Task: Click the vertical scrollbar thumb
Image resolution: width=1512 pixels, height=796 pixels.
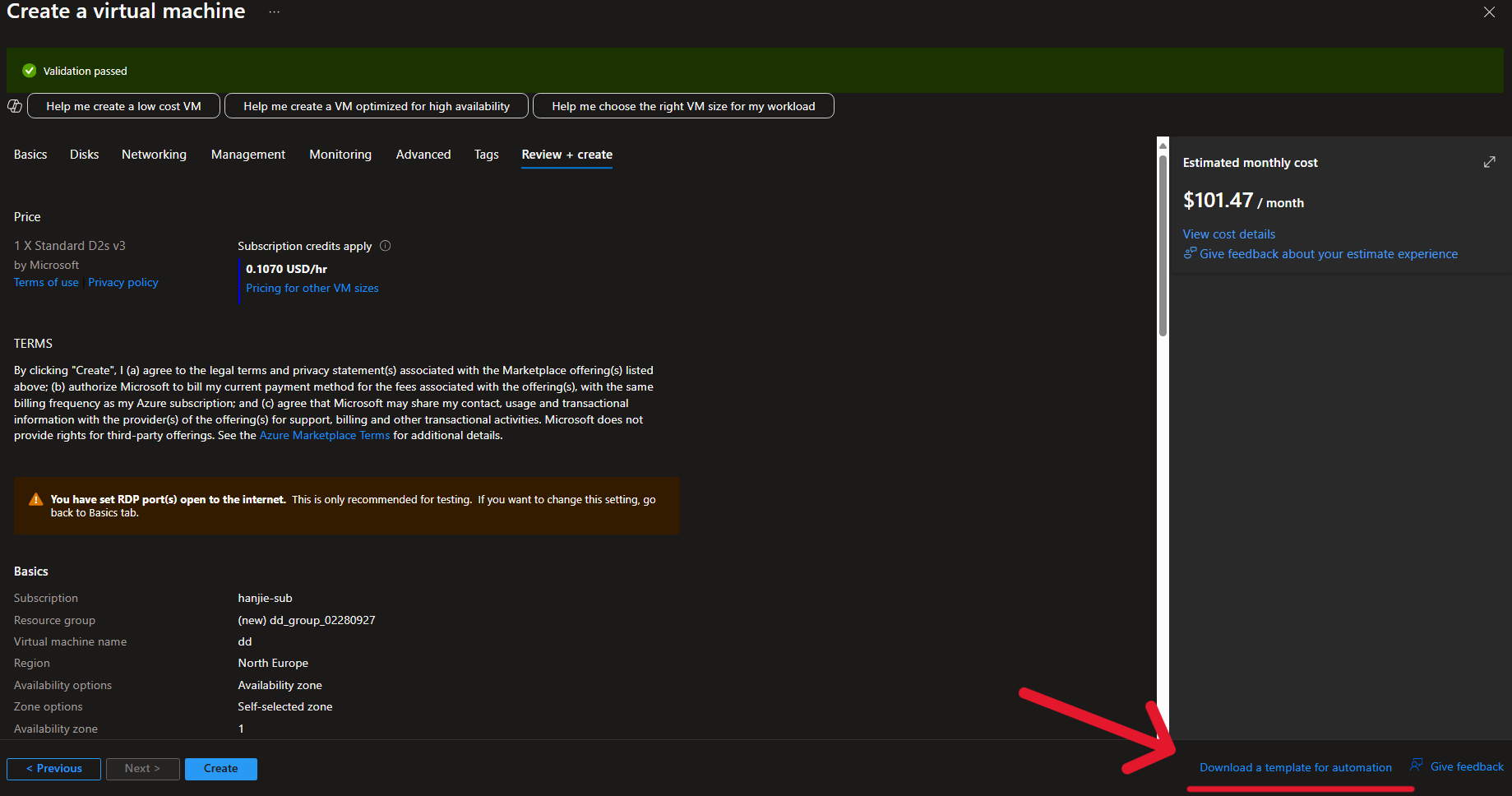Action: click(1163, 247)
